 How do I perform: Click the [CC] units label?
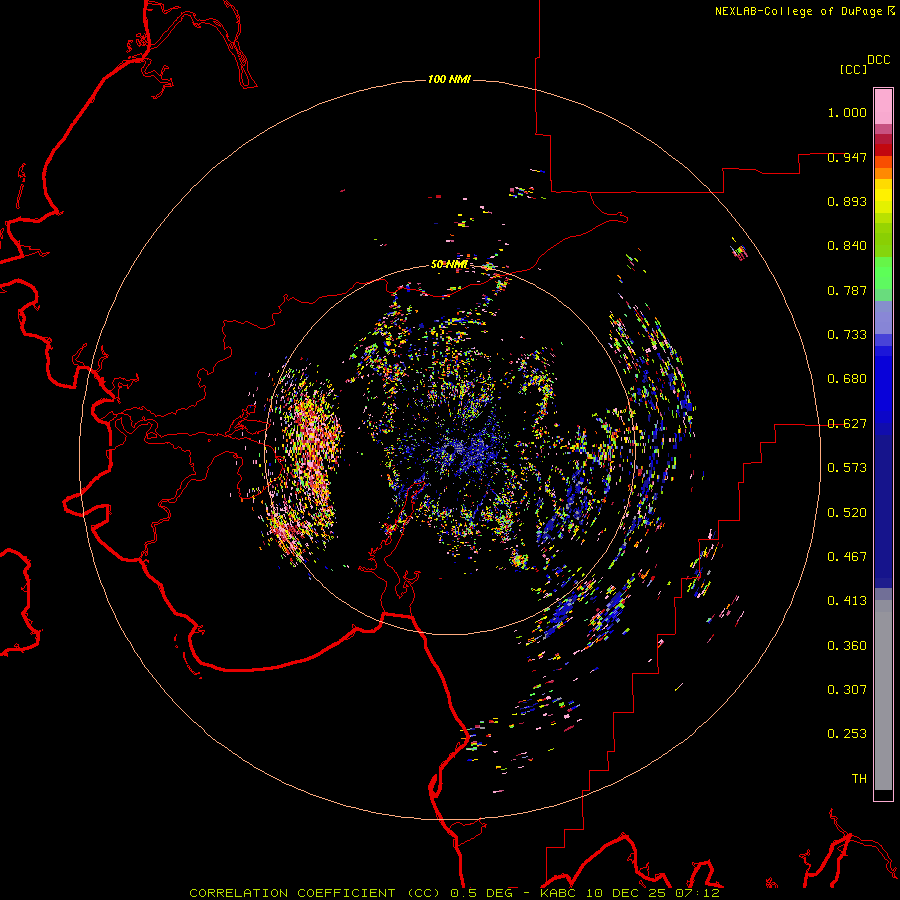coord(854,69)
